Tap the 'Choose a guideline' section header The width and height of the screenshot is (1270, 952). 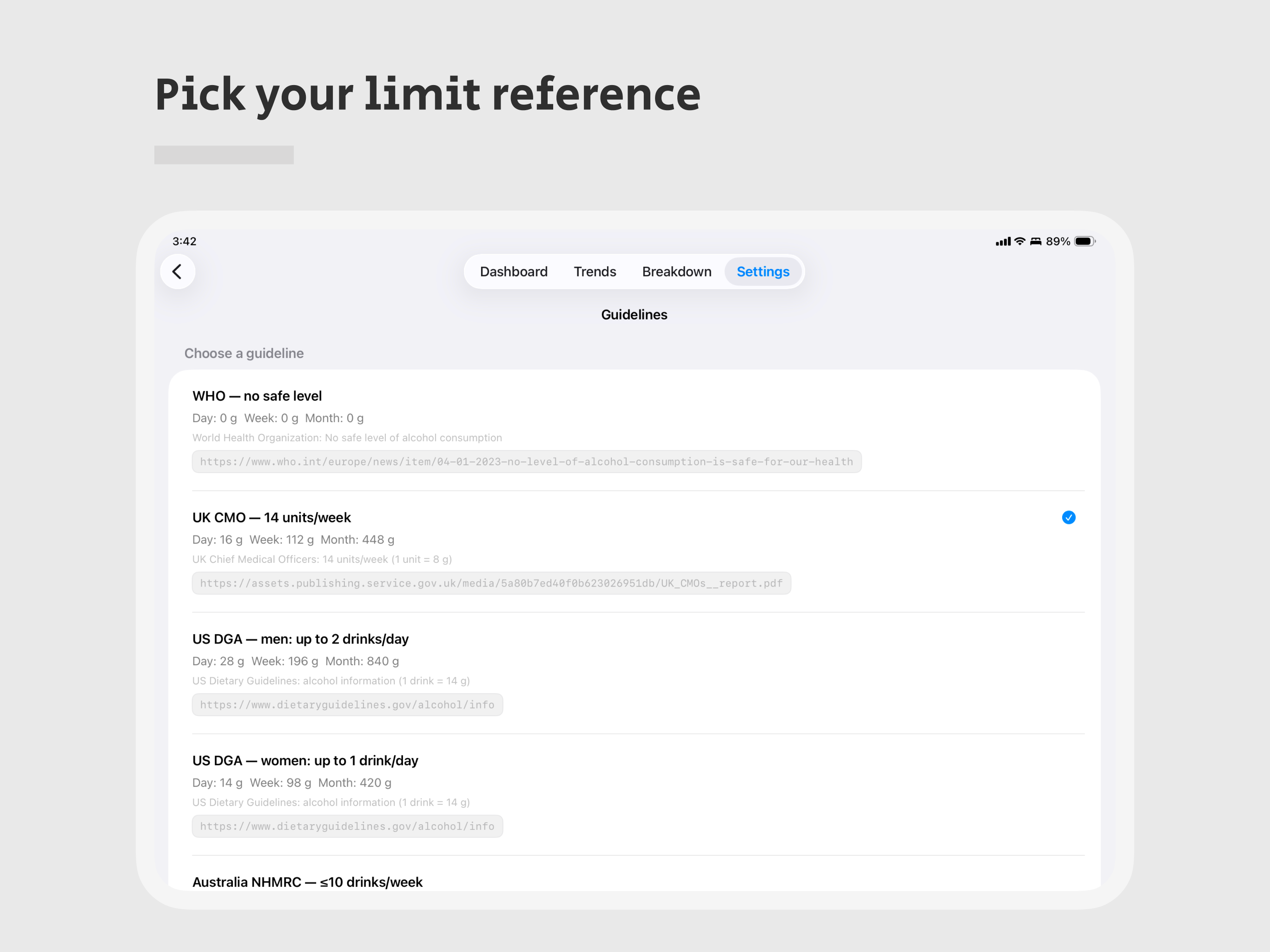coord(244,354)
